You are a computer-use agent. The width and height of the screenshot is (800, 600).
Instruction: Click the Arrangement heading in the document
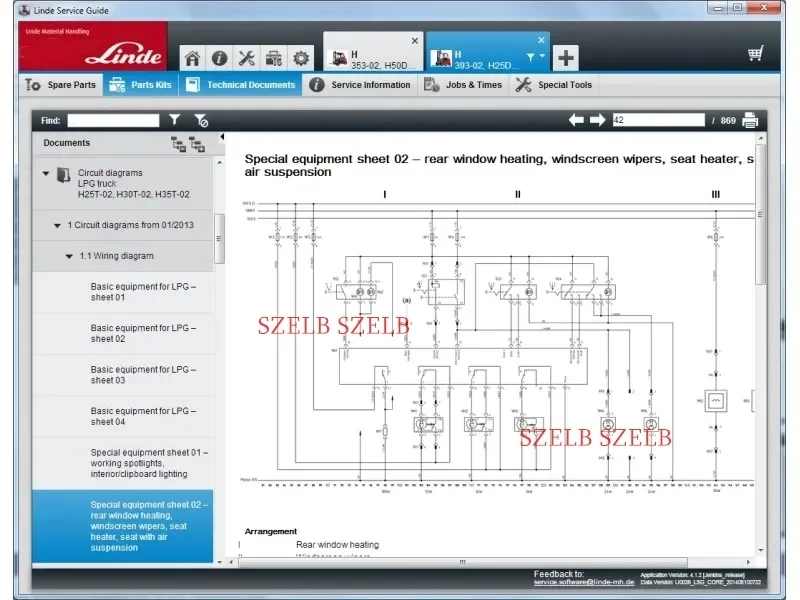tap(270, 531)
